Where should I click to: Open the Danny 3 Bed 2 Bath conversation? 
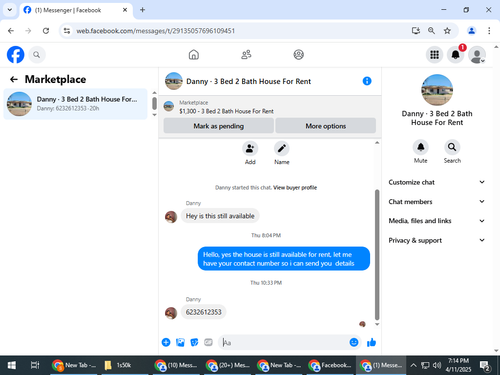pos(75,104)
